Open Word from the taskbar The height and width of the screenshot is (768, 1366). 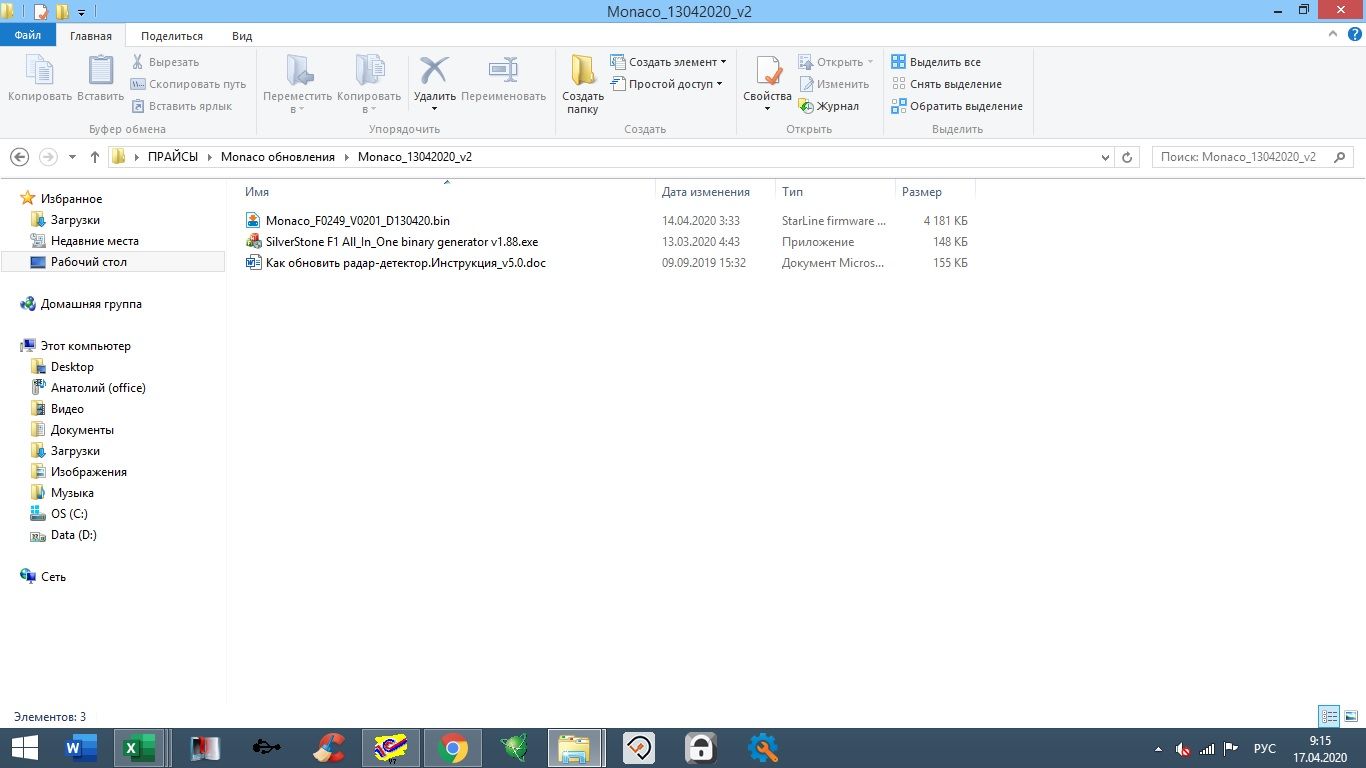81,748
